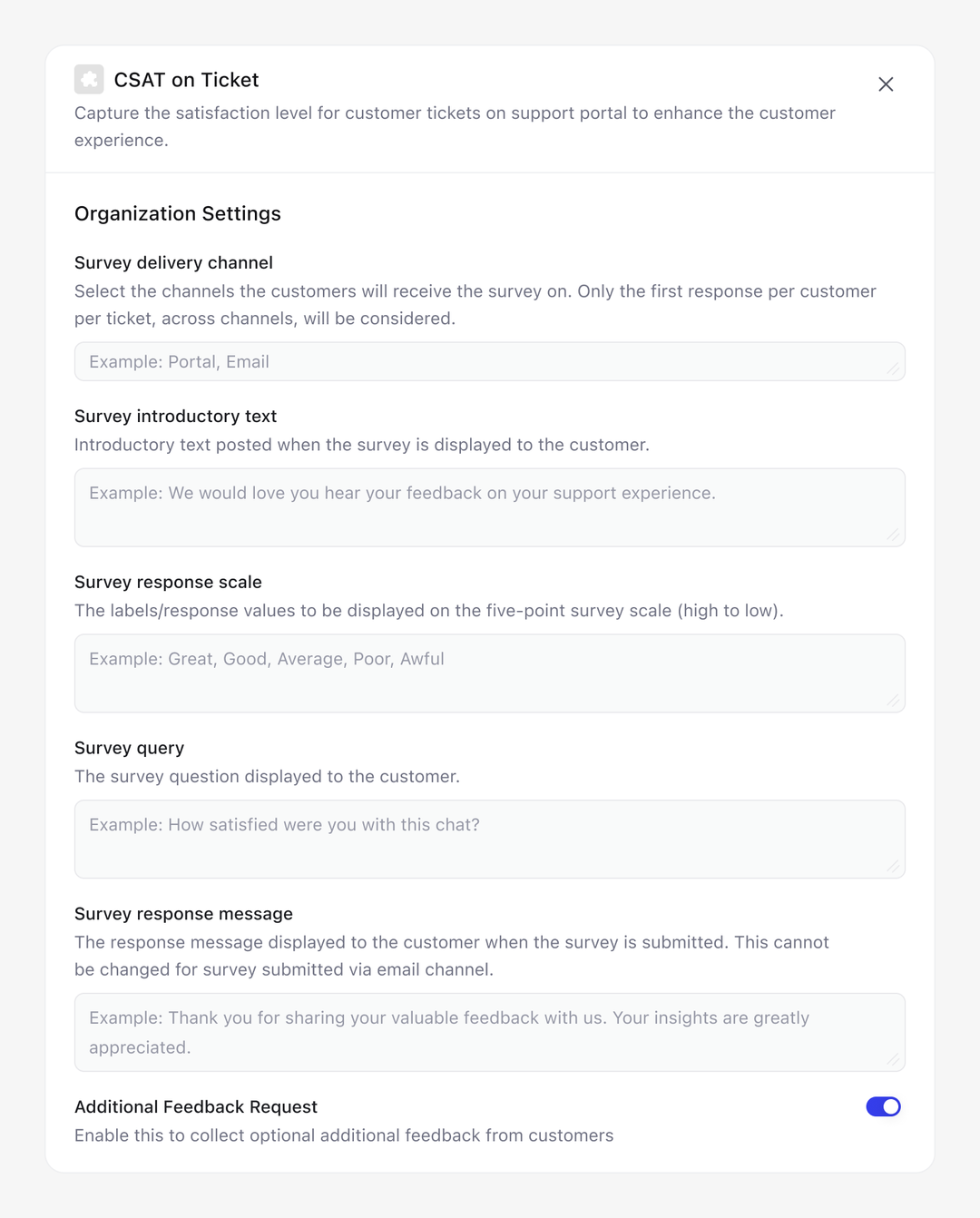Click the "Survey response scale" label

(168, 582)
